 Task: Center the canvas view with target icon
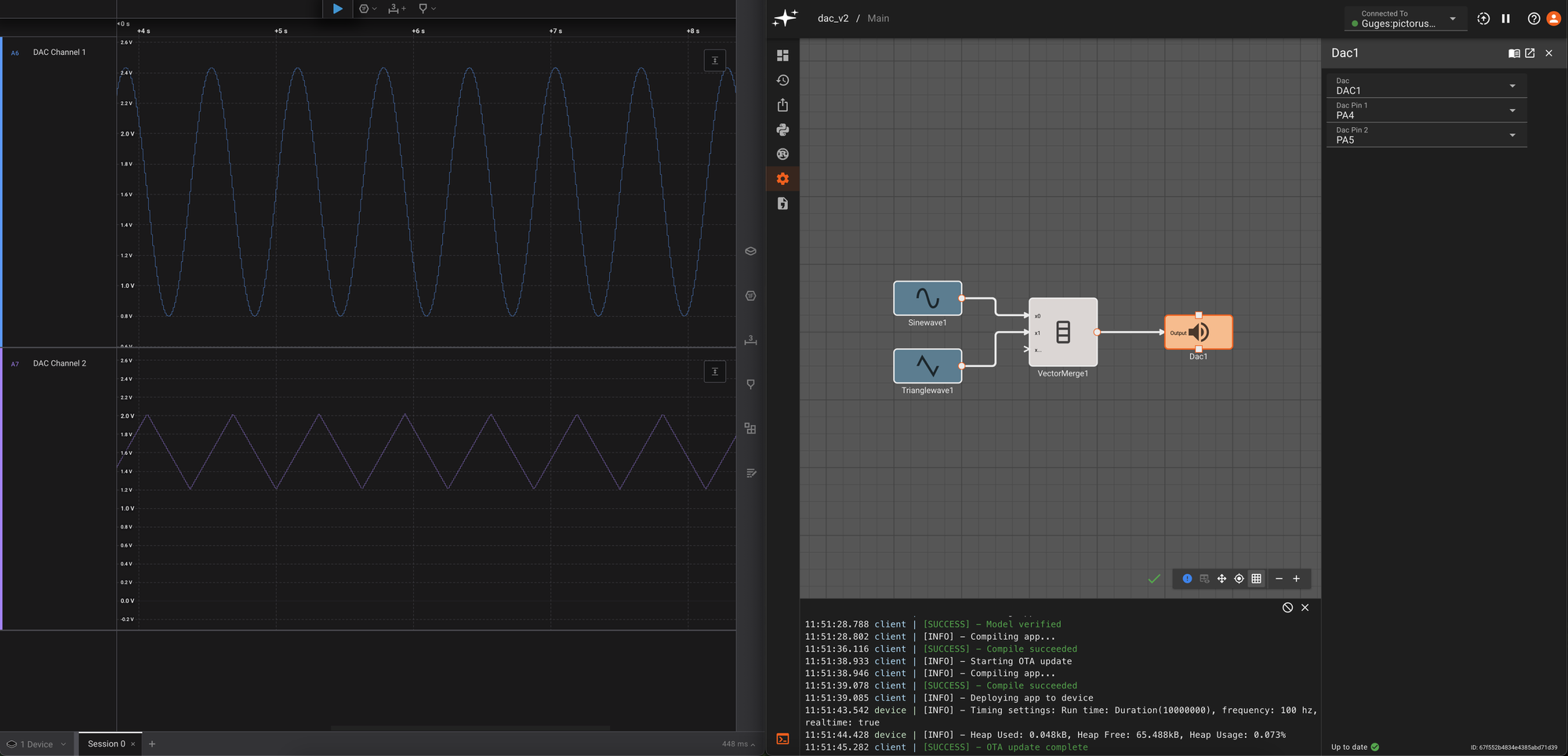tap(1239, 579)
